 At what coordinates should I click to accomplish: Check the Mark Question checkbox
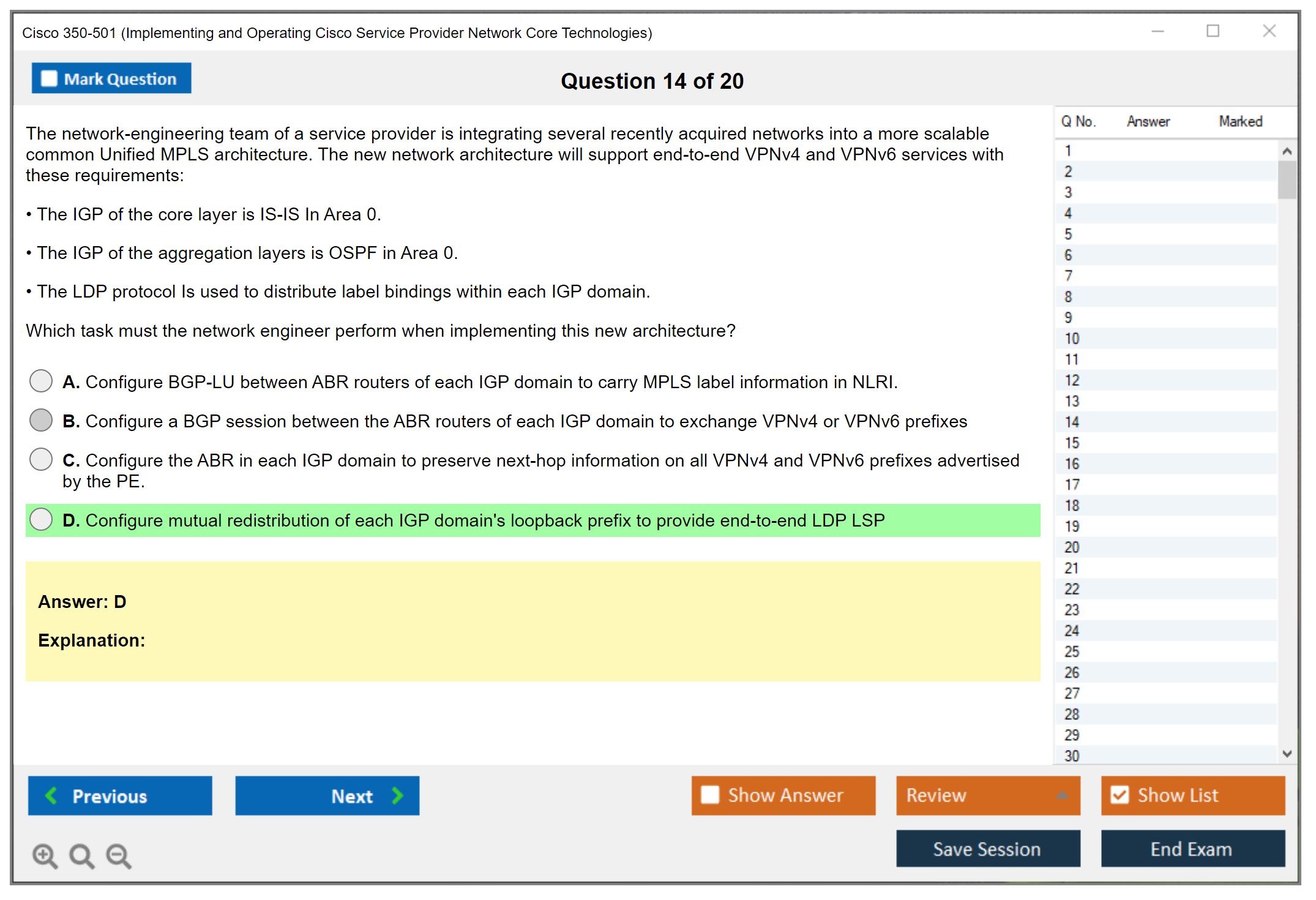point(49,79)
